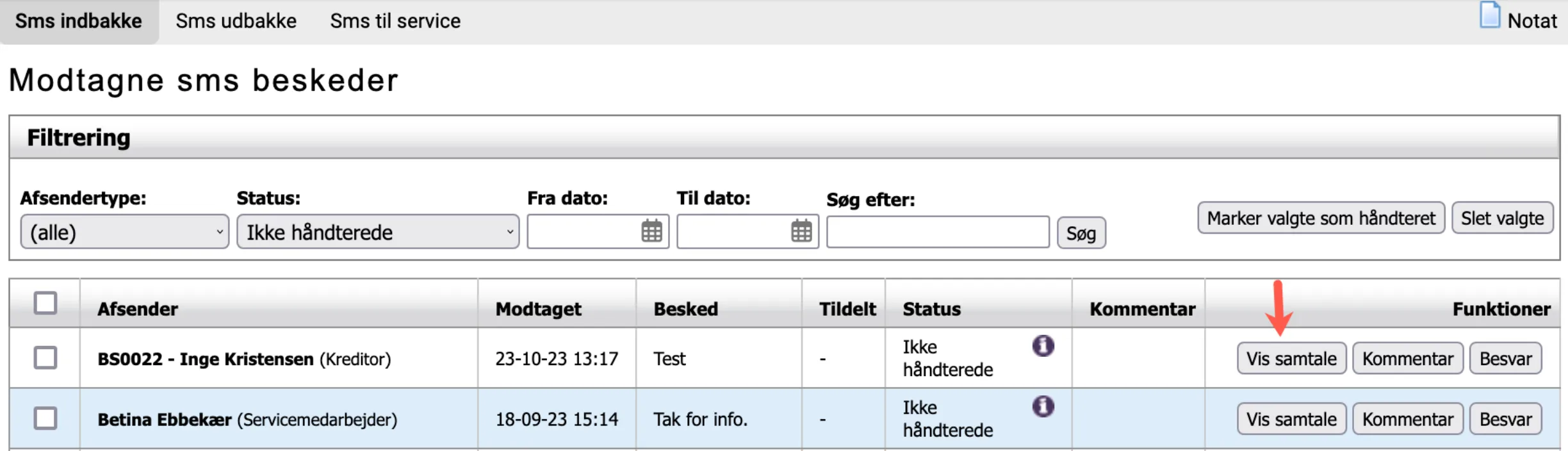
Task: Go to the Sms indbakke tab
Action: click(79, 21)
